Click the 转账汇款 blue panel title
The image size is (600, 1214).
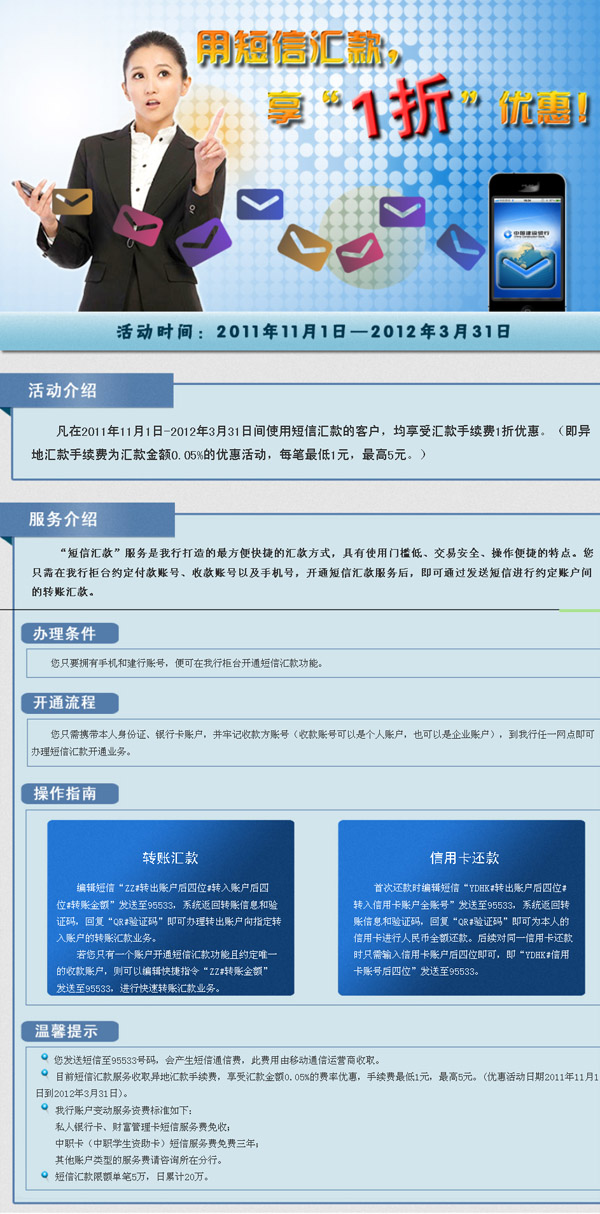point(170,858)
